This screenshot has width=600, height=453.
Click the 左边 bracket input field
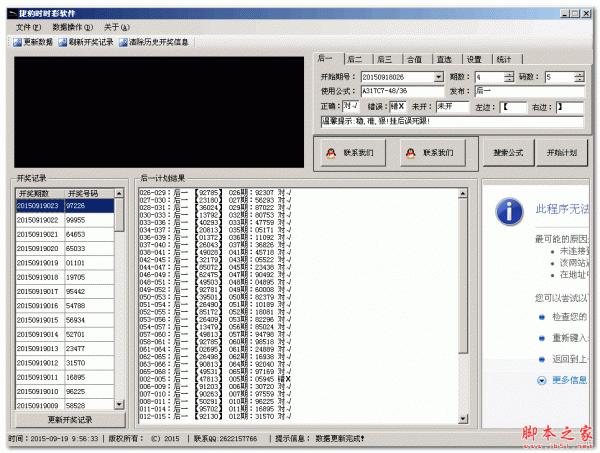coord(514,107)
